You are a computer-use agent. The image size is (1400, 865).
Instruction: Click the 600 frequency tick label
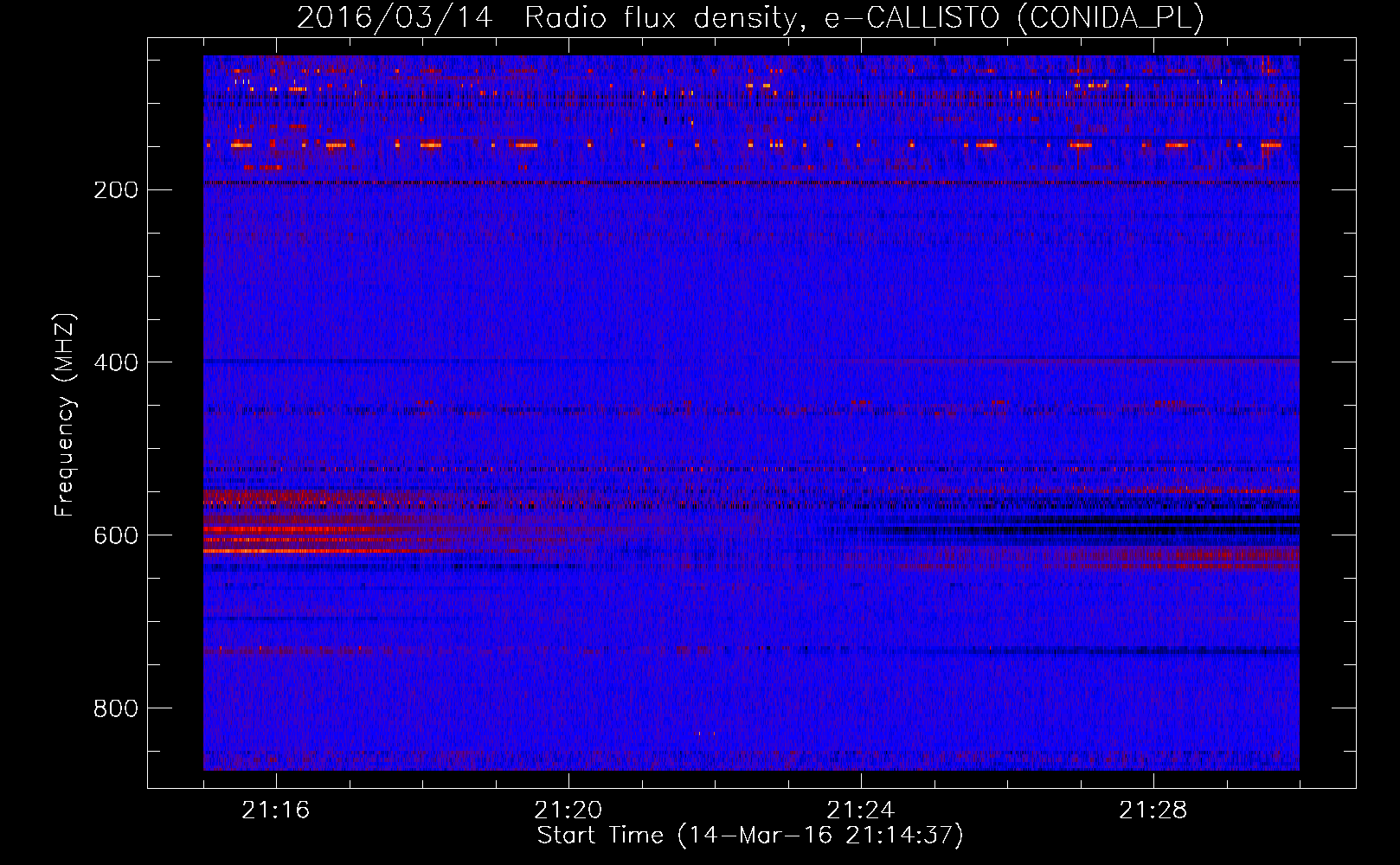coord(116,535)
